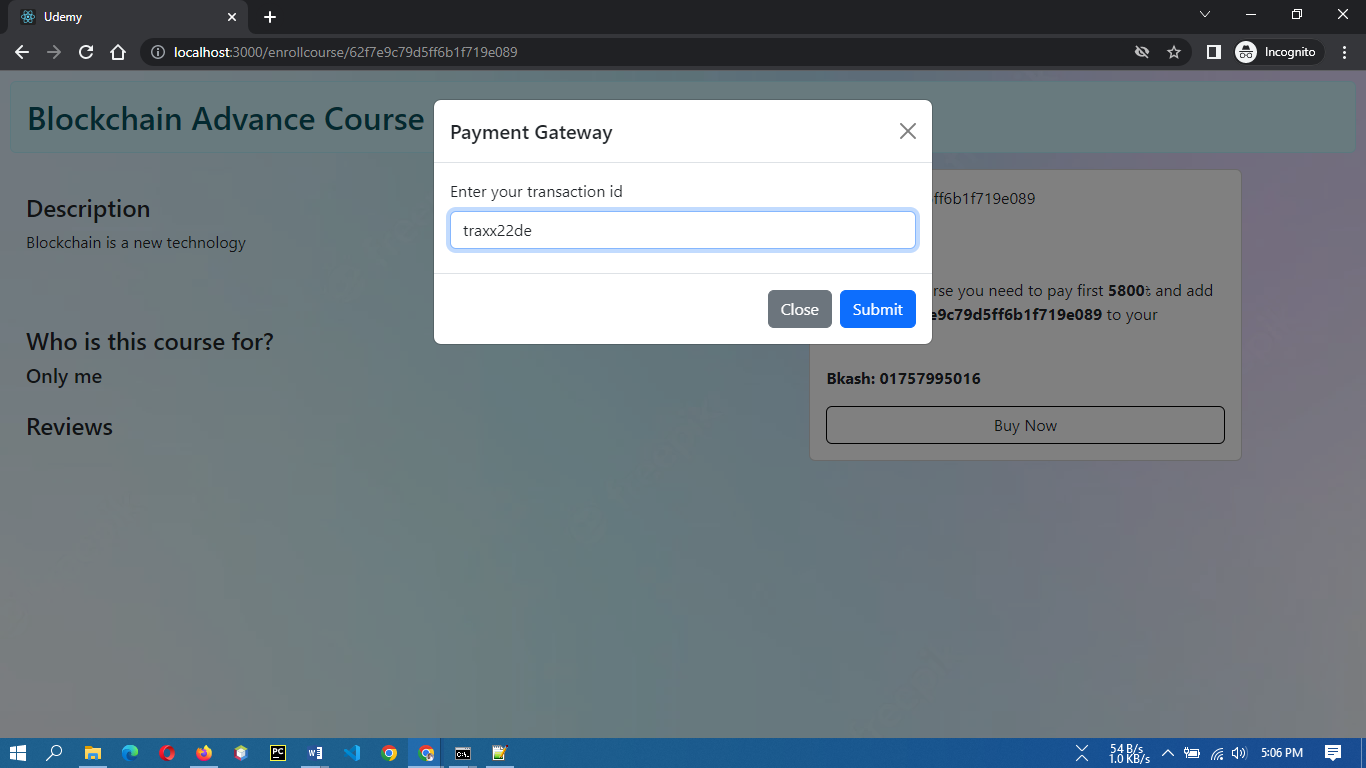Toggle the bookmark star for this page
The height and width of the screenshot is (768, 1366).
1173,51
